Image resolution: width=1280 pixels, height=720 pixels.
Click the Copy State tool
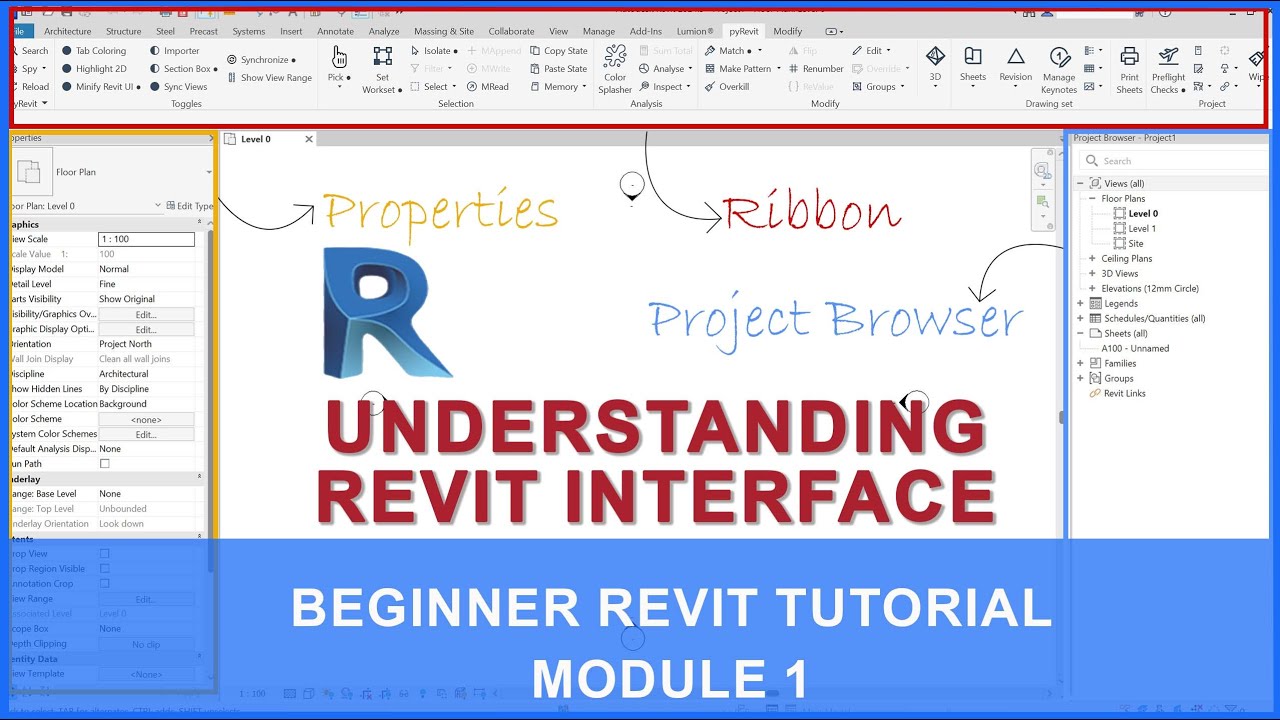point(558,51)
